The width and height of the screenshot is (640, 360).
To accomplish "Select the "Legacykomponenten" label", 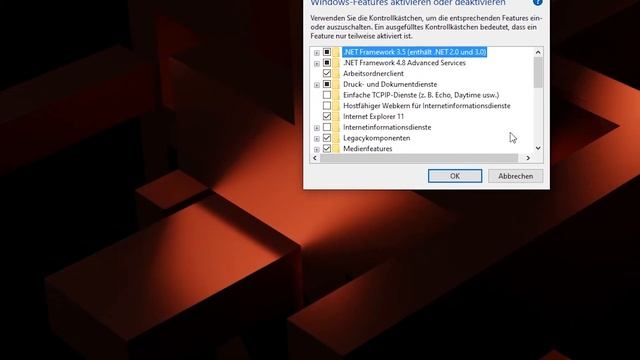I will 376,138.
